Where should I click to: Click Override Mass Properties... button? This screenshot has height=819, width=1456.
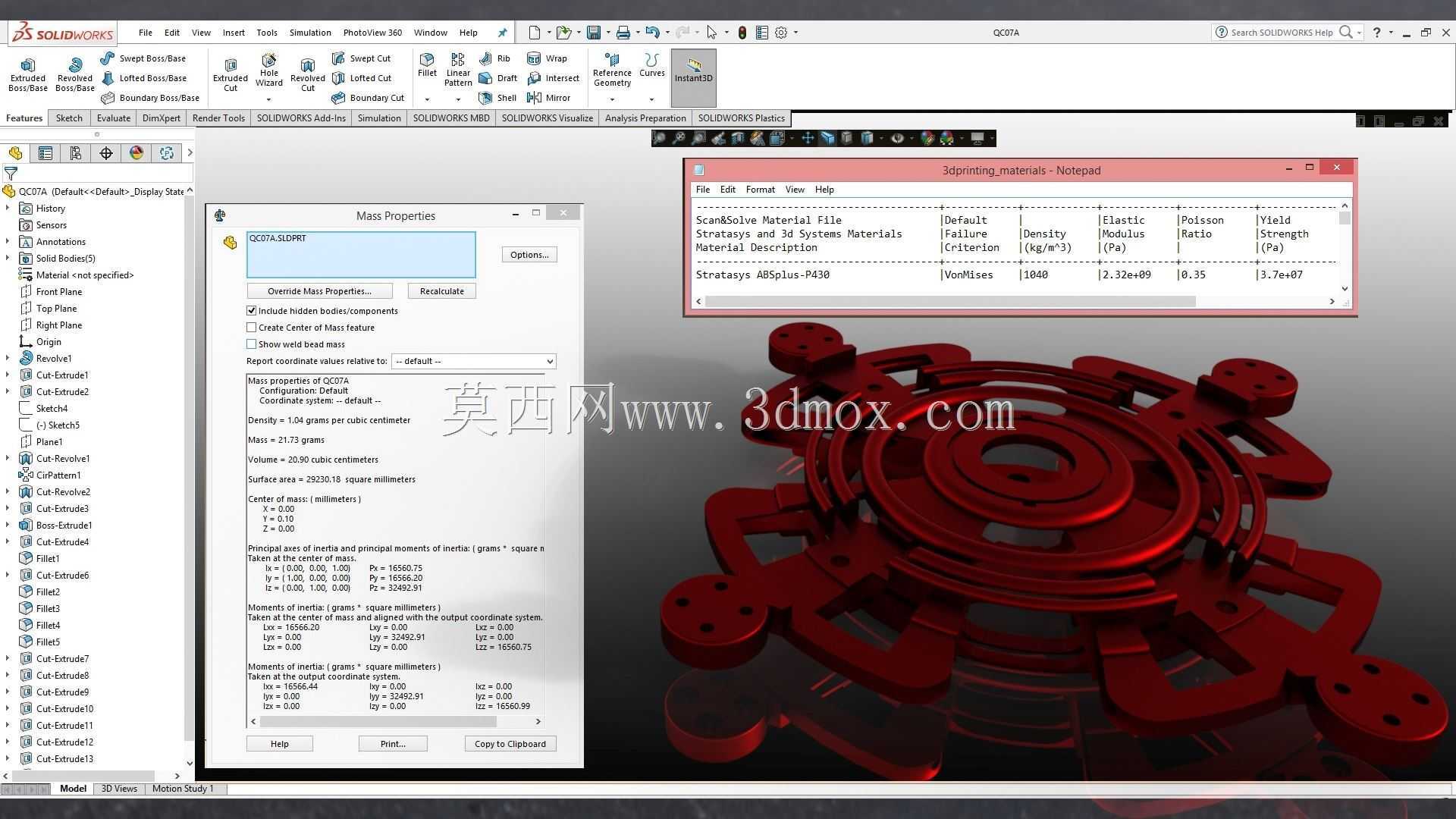coord(319,291)
